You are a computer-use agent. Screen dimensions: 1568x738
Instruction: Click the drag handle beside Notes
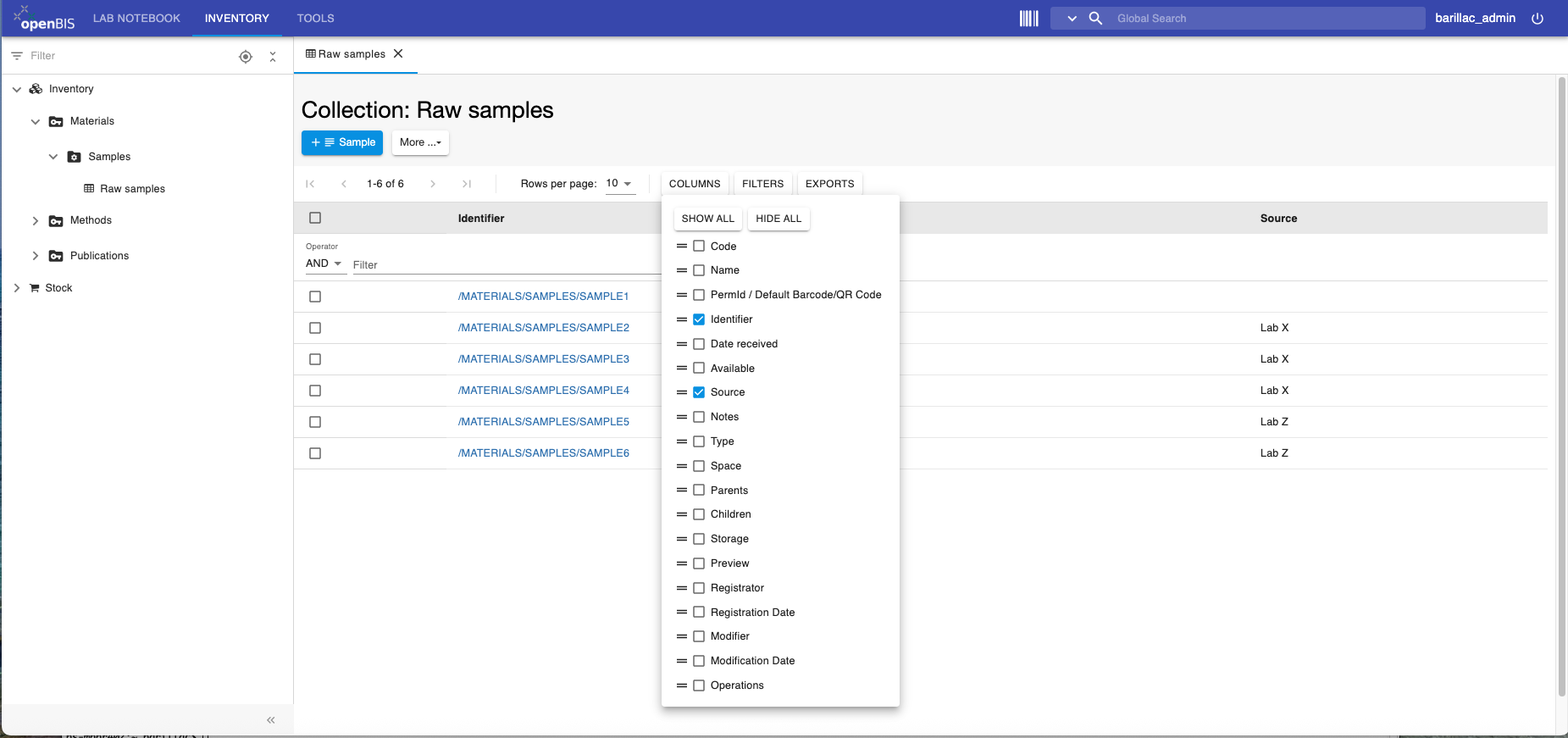pos(682,417)
